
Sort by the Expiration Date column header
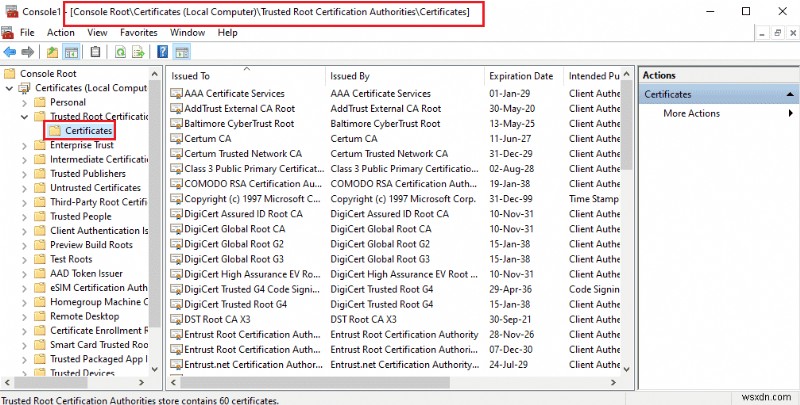point(523,76)
